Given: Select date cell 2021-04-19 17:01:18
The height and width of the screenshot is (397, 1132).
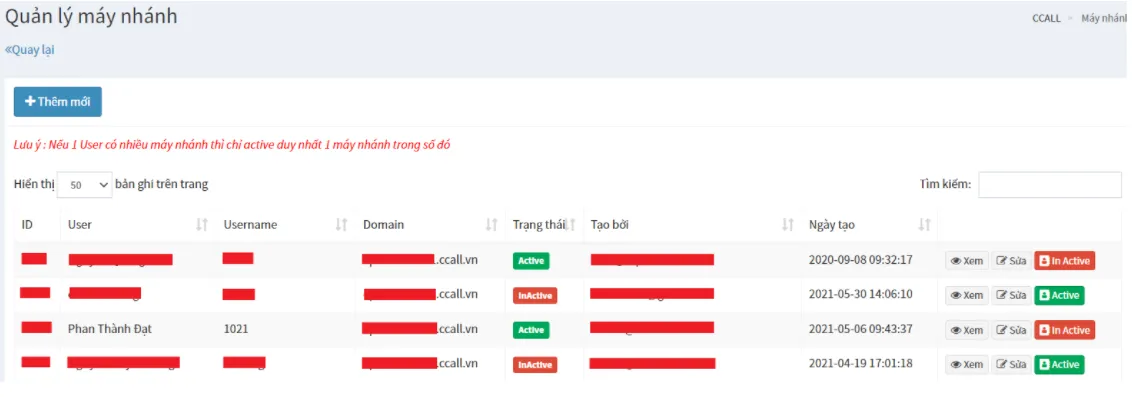Looking at the screenshot, I should pyautogui.click(x=861, y=364).
